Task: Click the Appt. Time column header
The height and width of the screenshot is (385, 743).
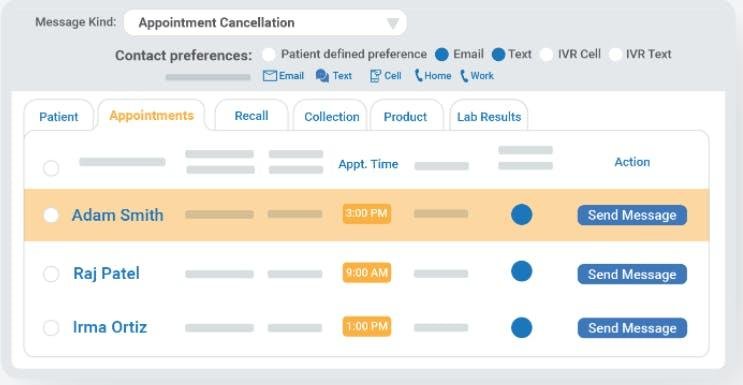Action: (368, 164)
